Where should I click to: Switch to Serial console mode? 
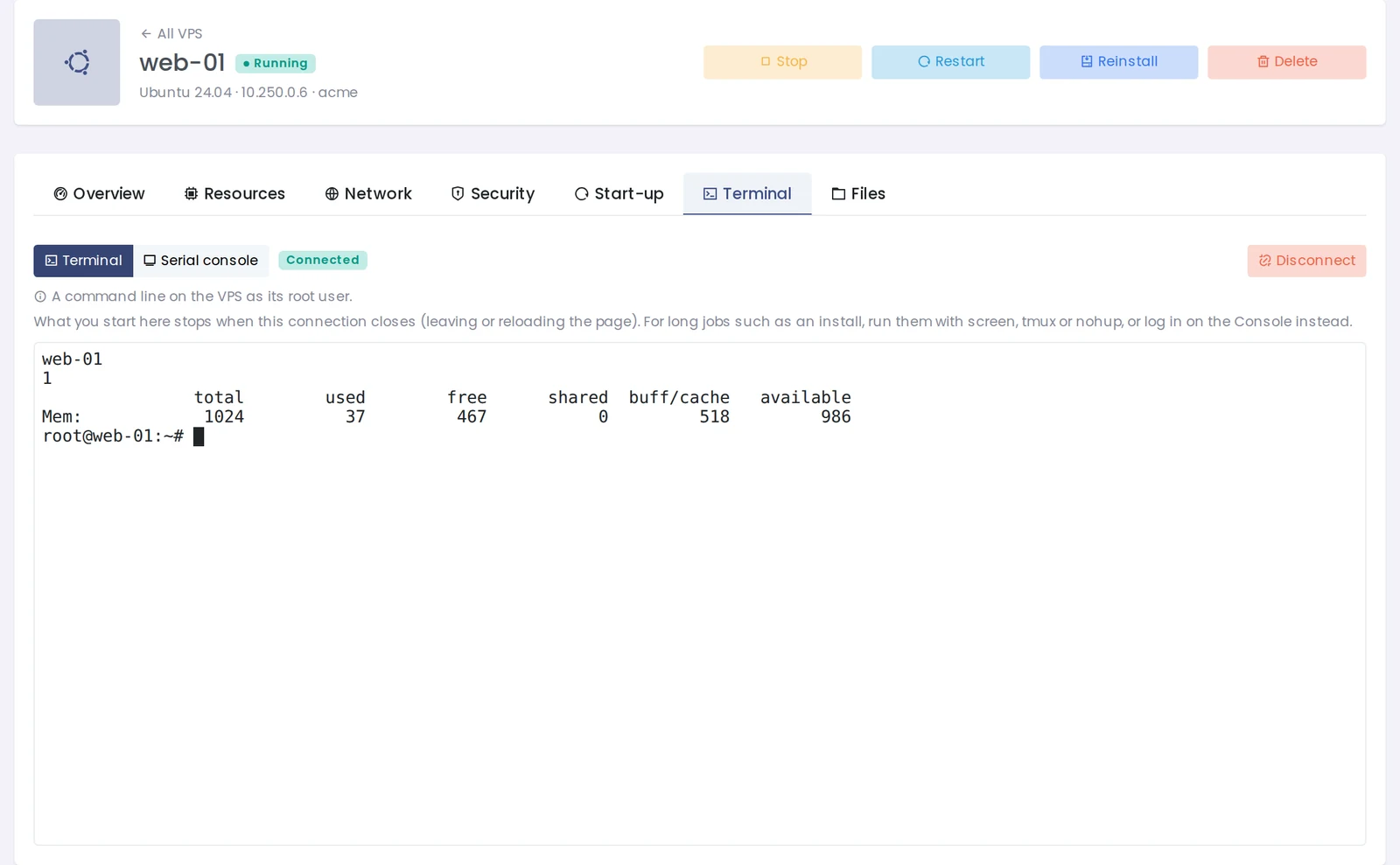pos(201,261)
